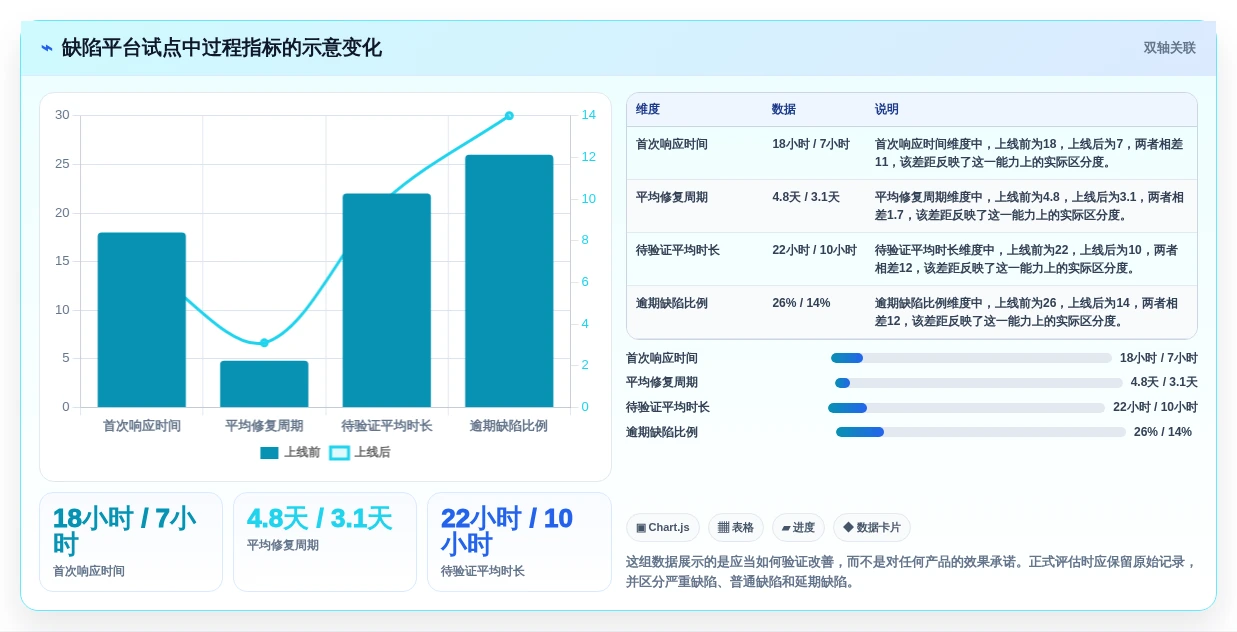Click the 平均修复周期 x-axis label

264,426
